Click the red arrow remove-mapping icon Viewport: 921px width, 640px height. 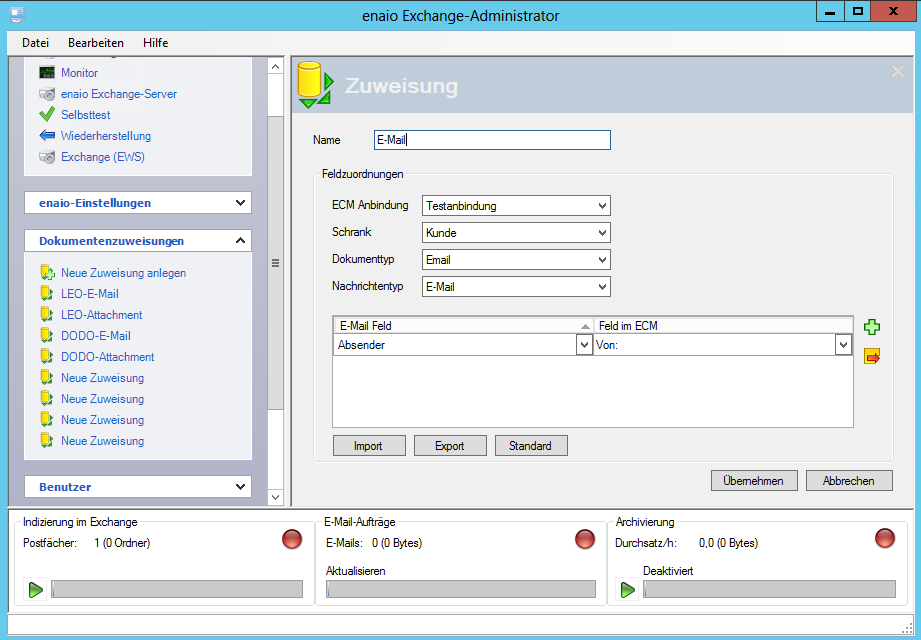(x=871, y=355)
